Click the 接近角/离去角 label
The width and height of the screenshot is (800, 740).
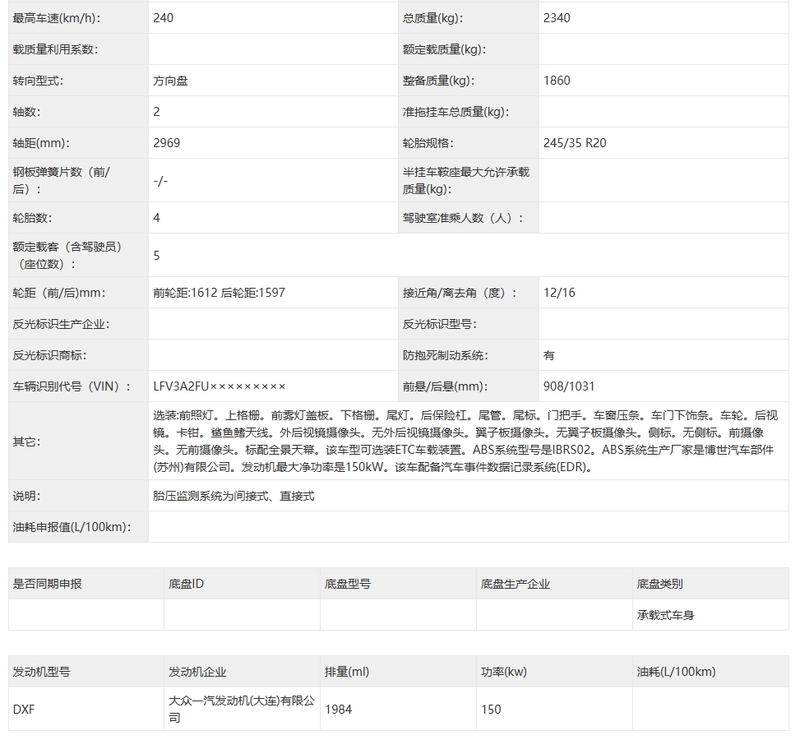pos(459,293)
